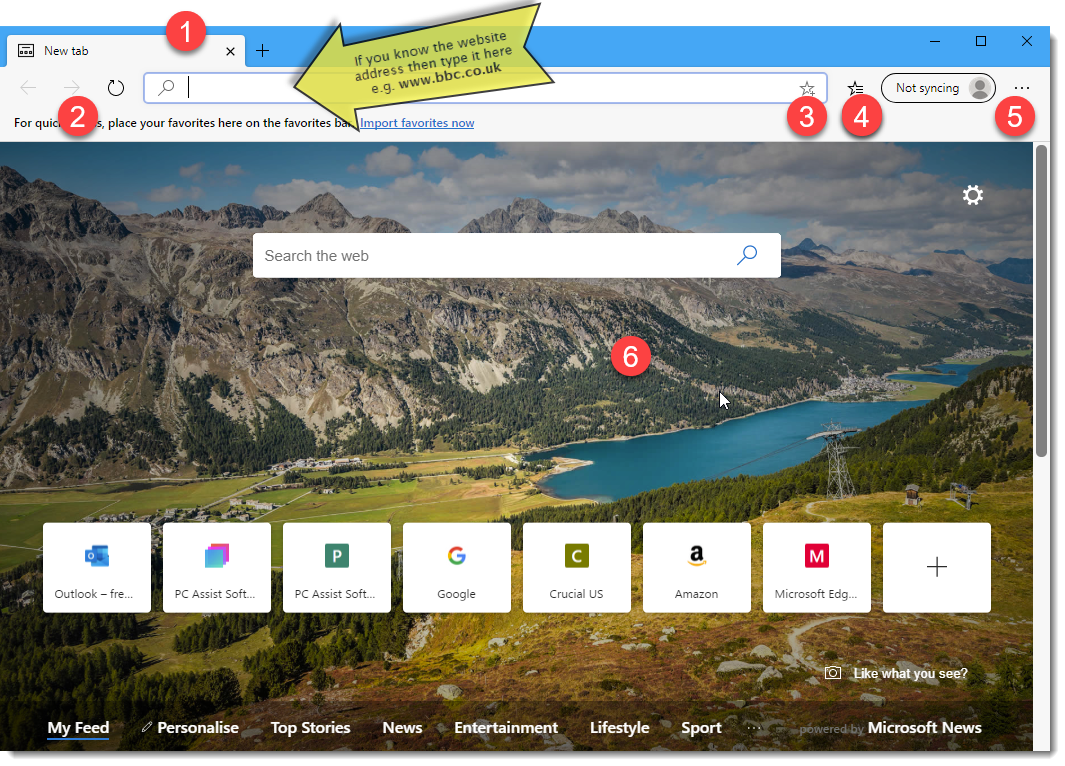Click into the address bar
Image resolution: width=1065 pixels, height=766 pixels.
tap(485, 88)
